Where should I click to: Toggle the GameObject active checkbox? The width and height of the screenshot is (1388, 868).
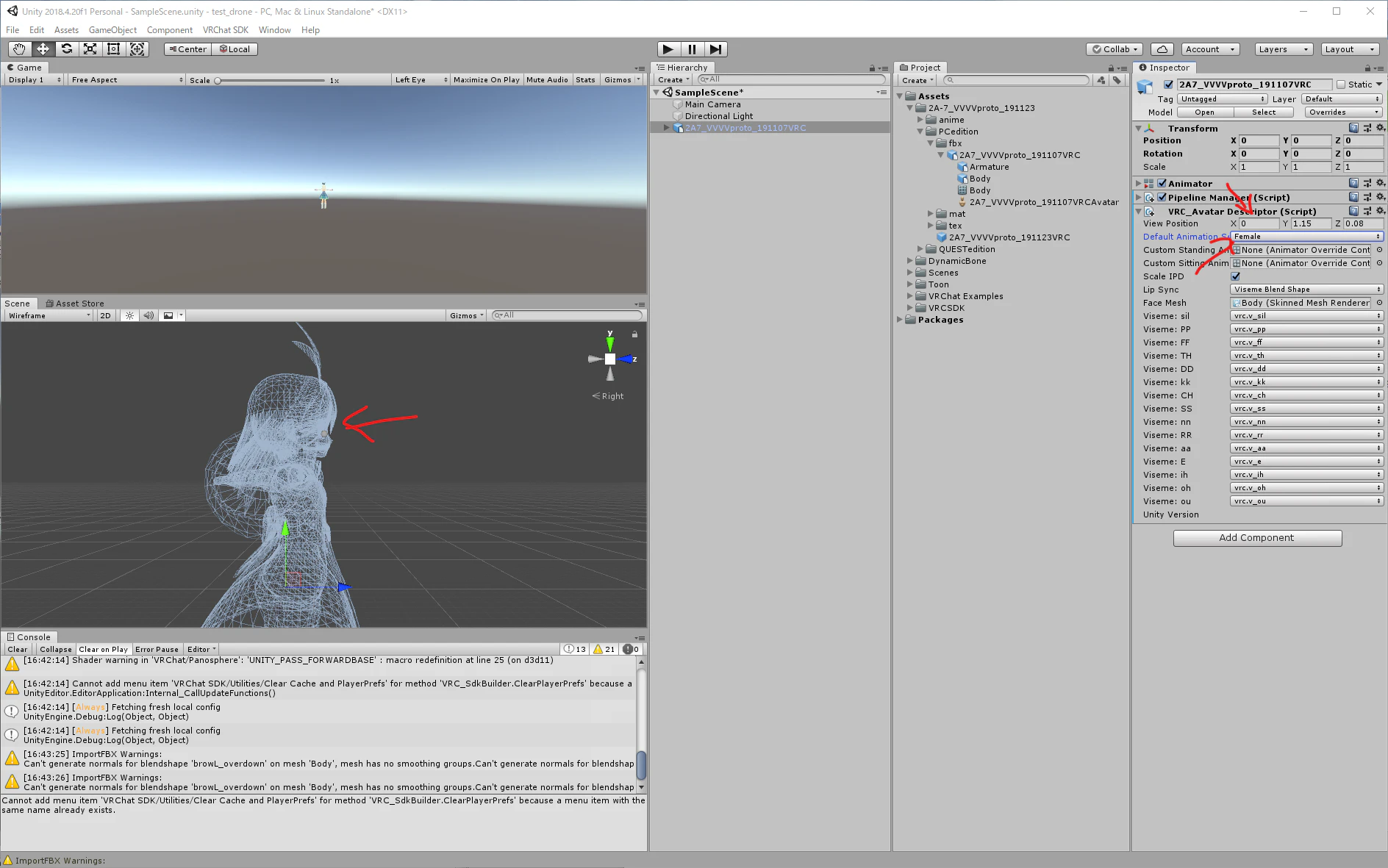click(1168, 85)
